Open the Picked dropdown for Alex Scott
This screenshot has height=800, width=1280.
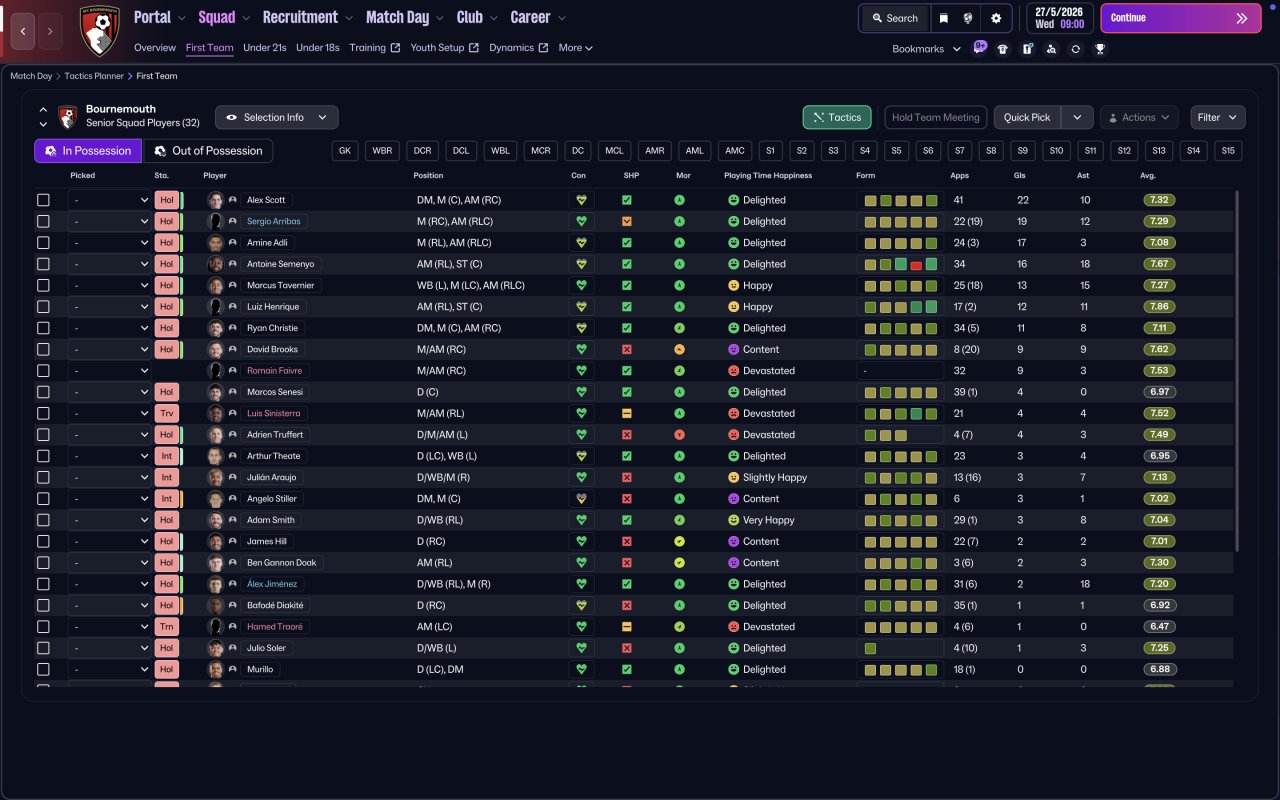click(x=110, y=200)
